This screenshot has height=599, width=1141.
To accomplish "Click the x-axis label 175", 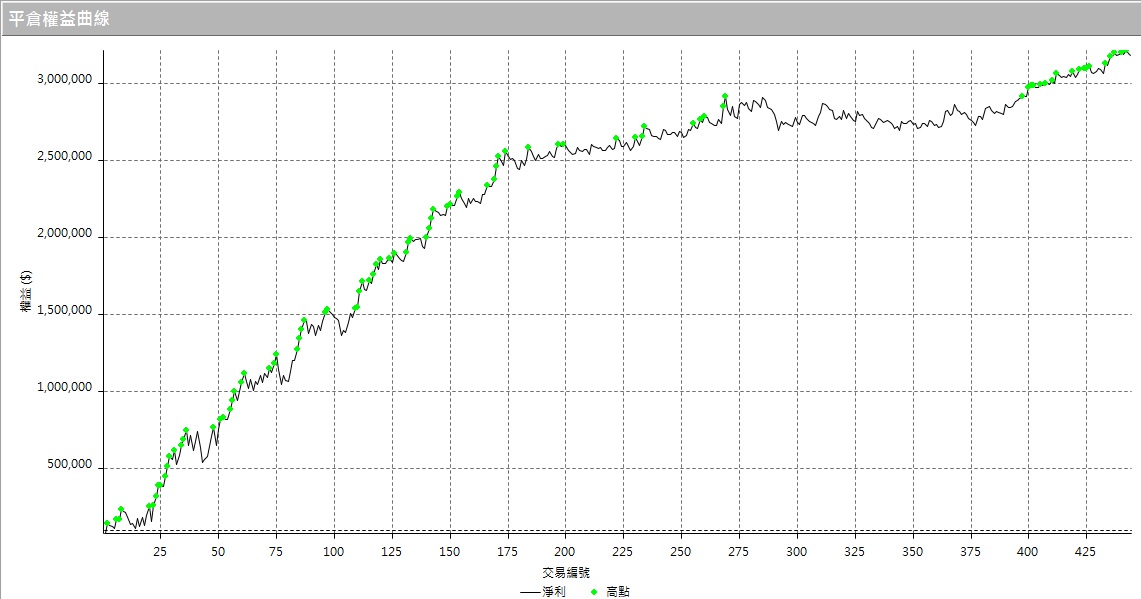I will [x=507, y=552].
